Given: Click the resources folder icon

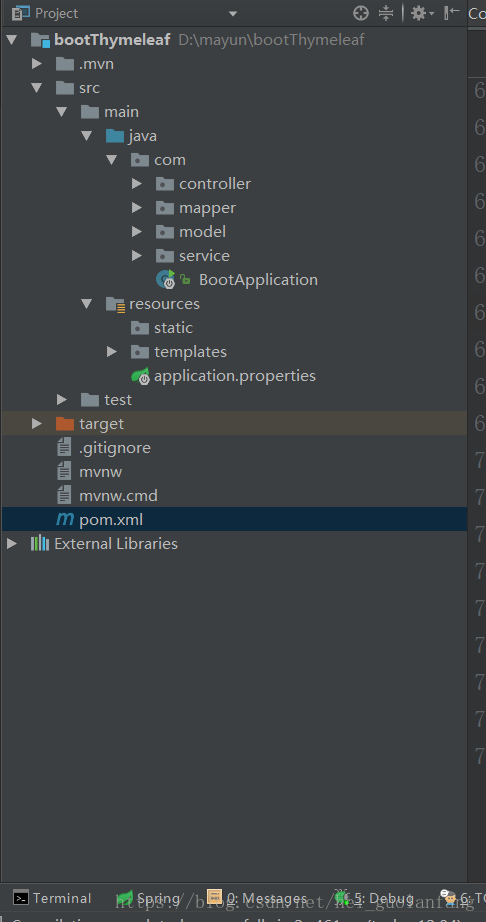Looking at the screenshot, I should tap(115, 304).
